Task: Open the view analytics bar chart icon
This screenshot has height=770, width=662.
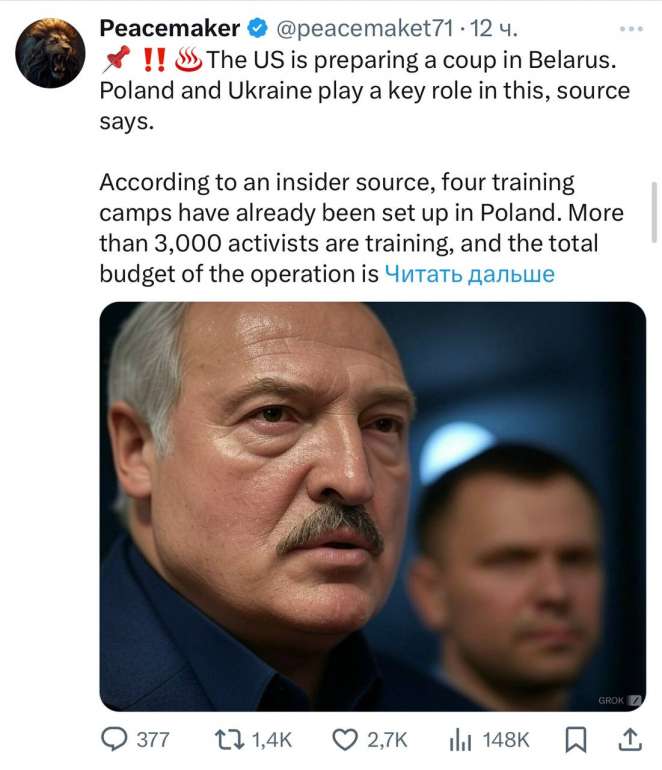Action: coord(459,739)
